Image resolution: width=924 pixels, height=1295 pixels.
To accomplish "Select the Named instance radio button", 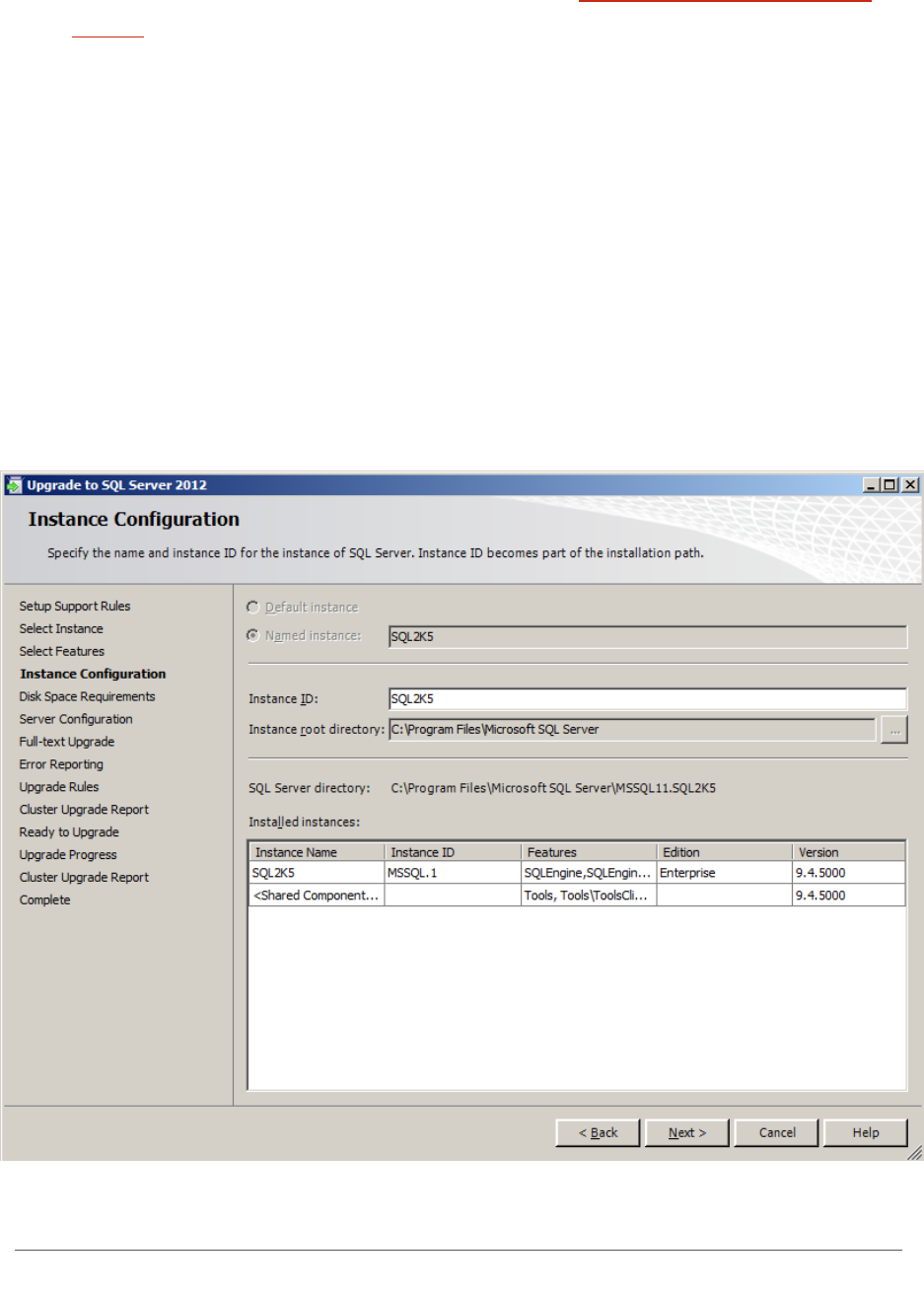I will 252,635.
